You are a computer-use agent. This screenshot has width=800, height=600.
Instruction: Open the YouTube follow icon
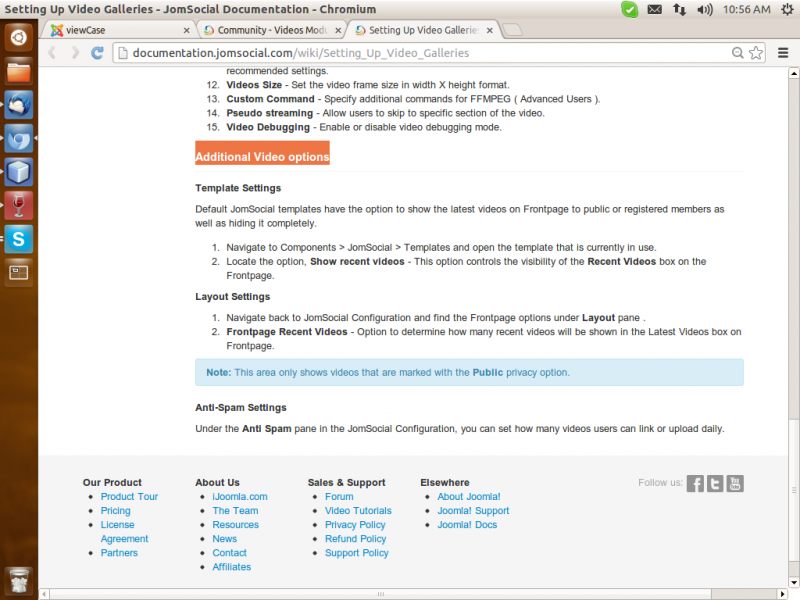735,483
